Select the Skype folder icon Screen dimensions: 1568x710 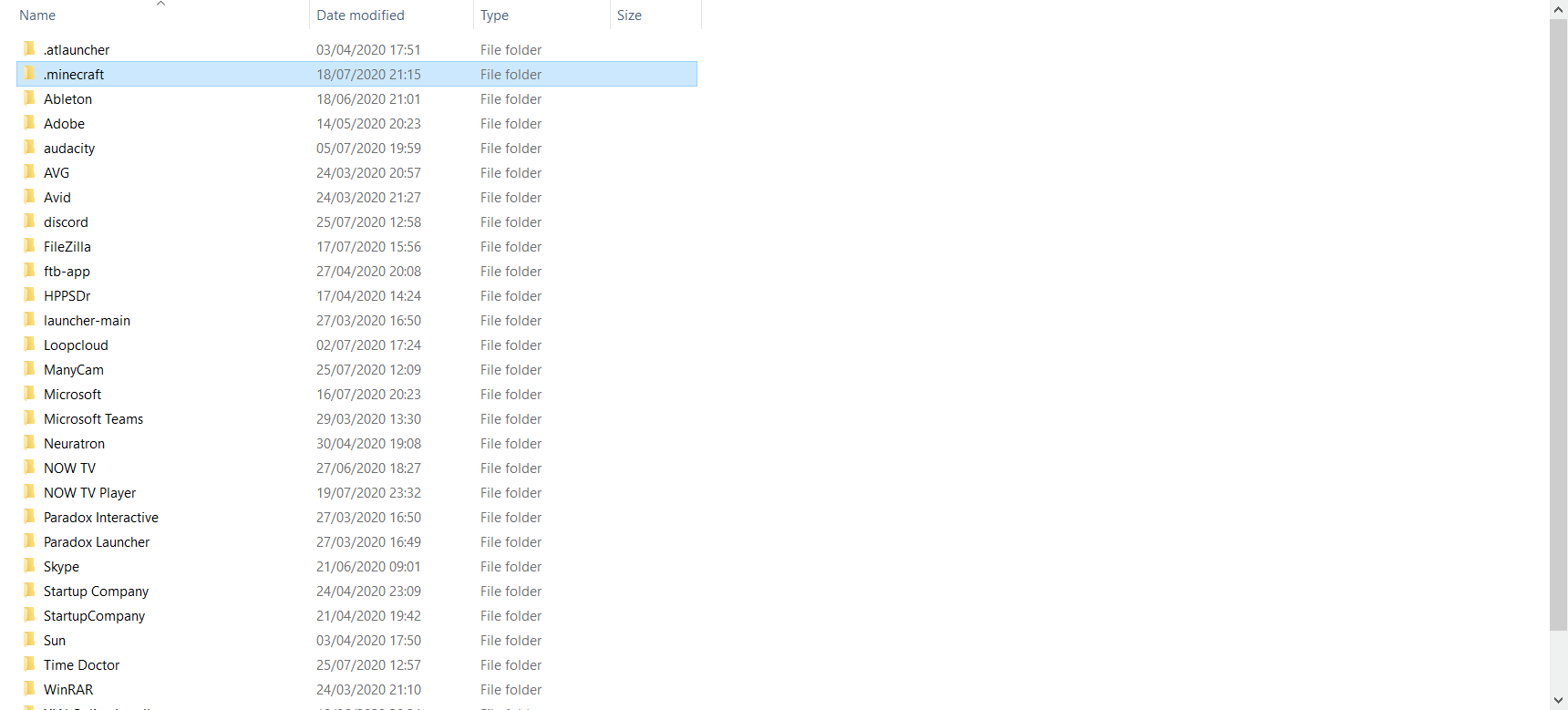click(x=29, y=565)
